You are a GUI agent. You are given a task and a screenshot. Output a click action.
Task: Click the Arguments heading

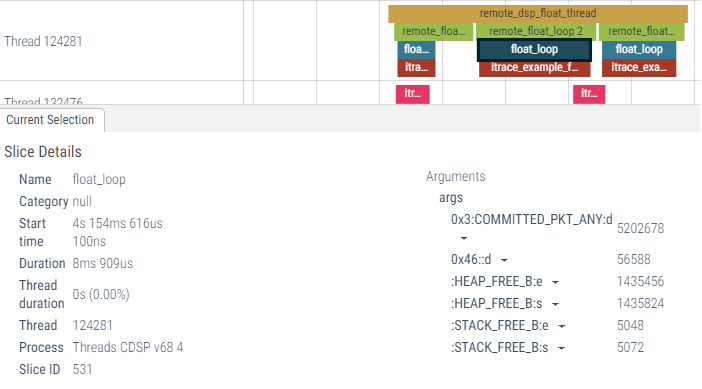455,176
